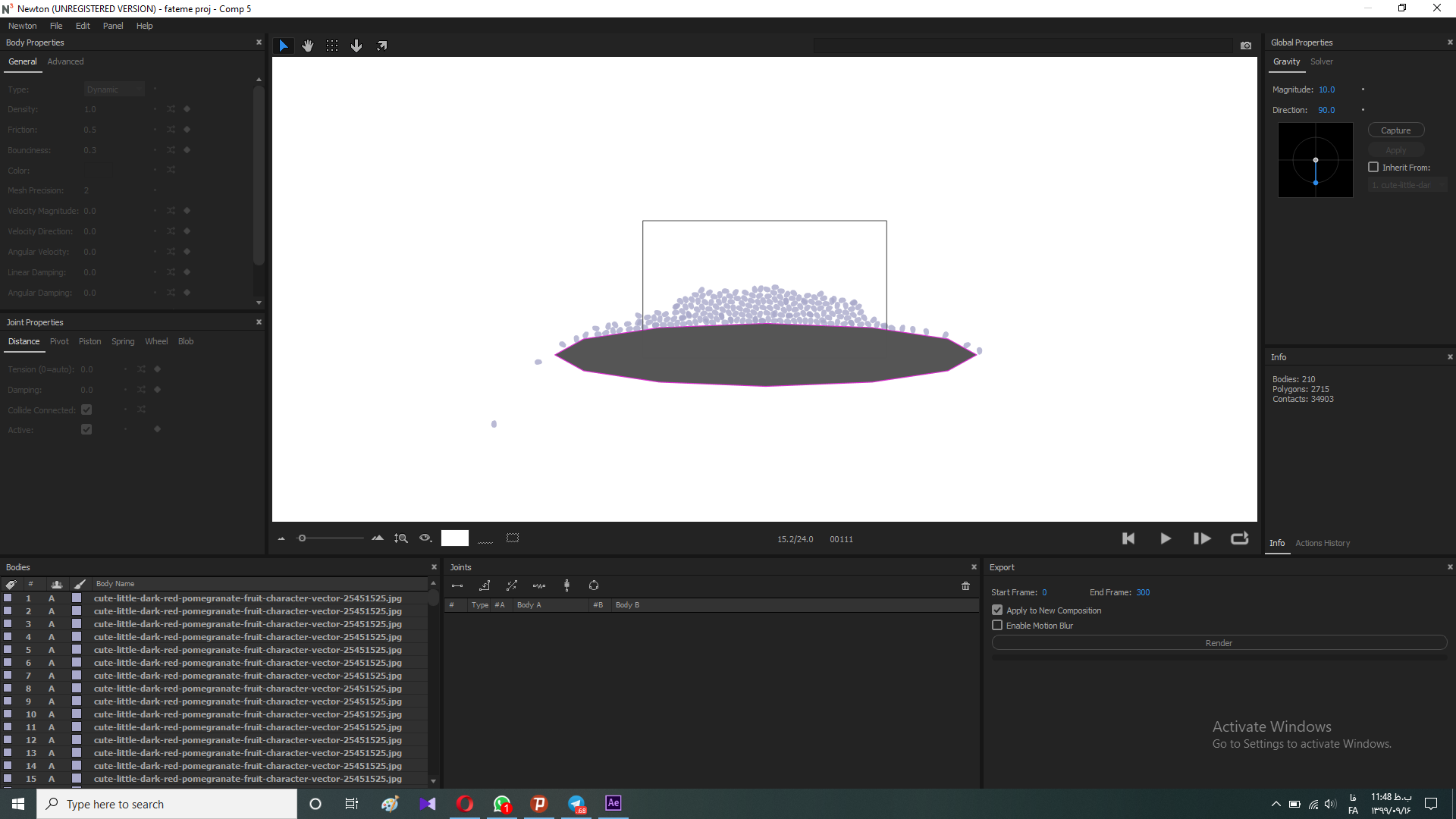The image size is (1456, 819).
Task: Click the loop/cycle playback icon
Action: tap(1240, 538)
